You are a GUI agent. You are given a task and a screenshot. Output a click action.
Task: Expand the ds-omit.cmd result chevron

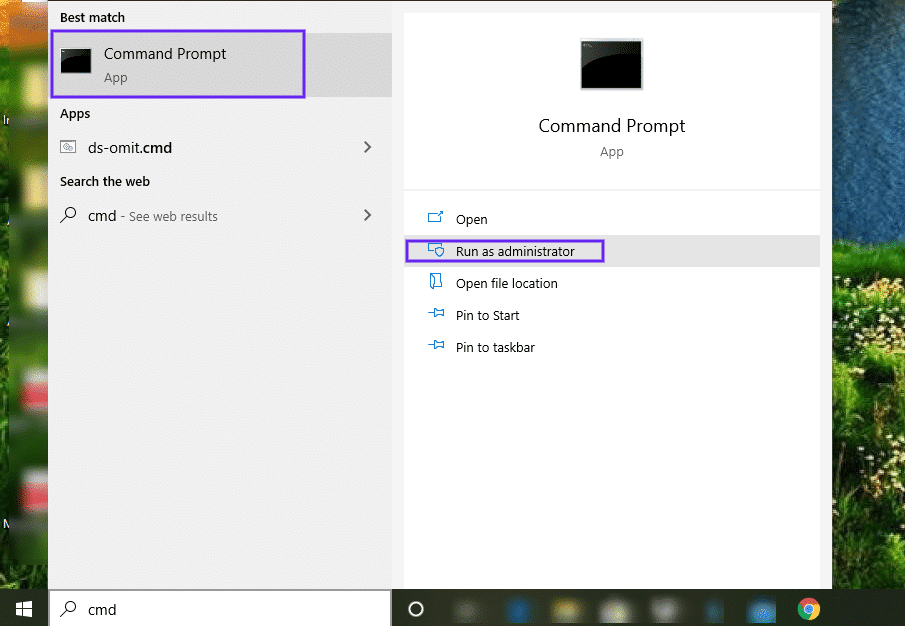(x=368, y=146)
